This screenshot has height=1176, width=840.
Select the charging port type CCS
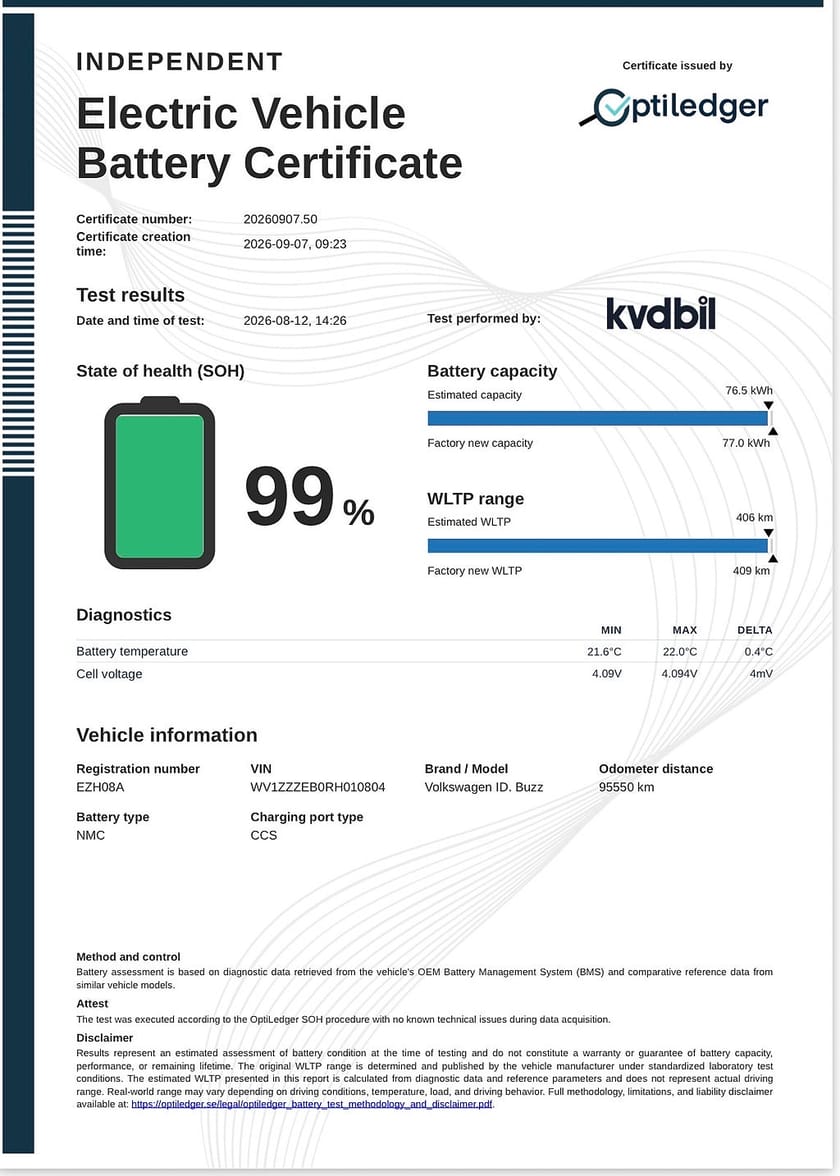[264, 836]
